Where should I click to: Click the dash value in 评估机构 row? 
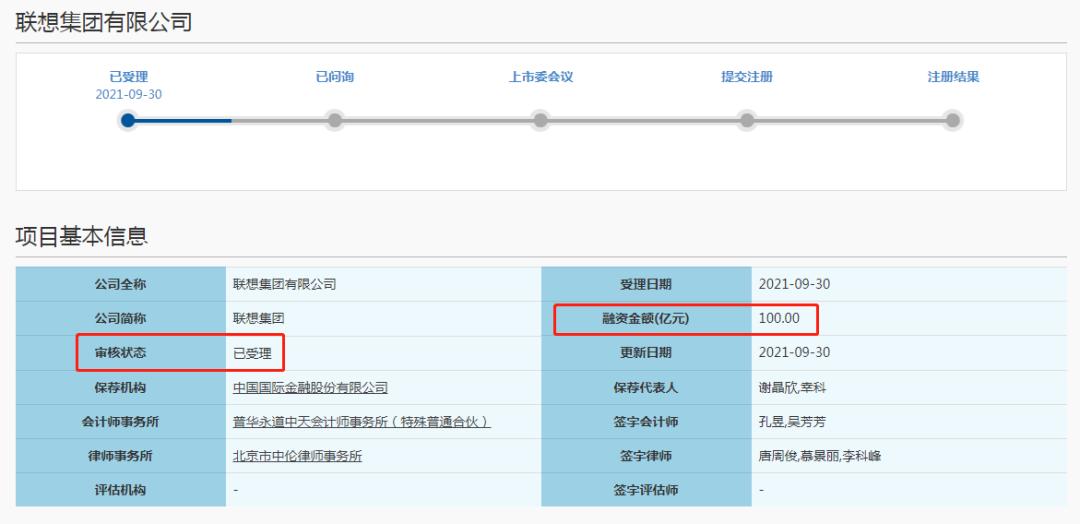pyautogui.click(x=236, y=490)
